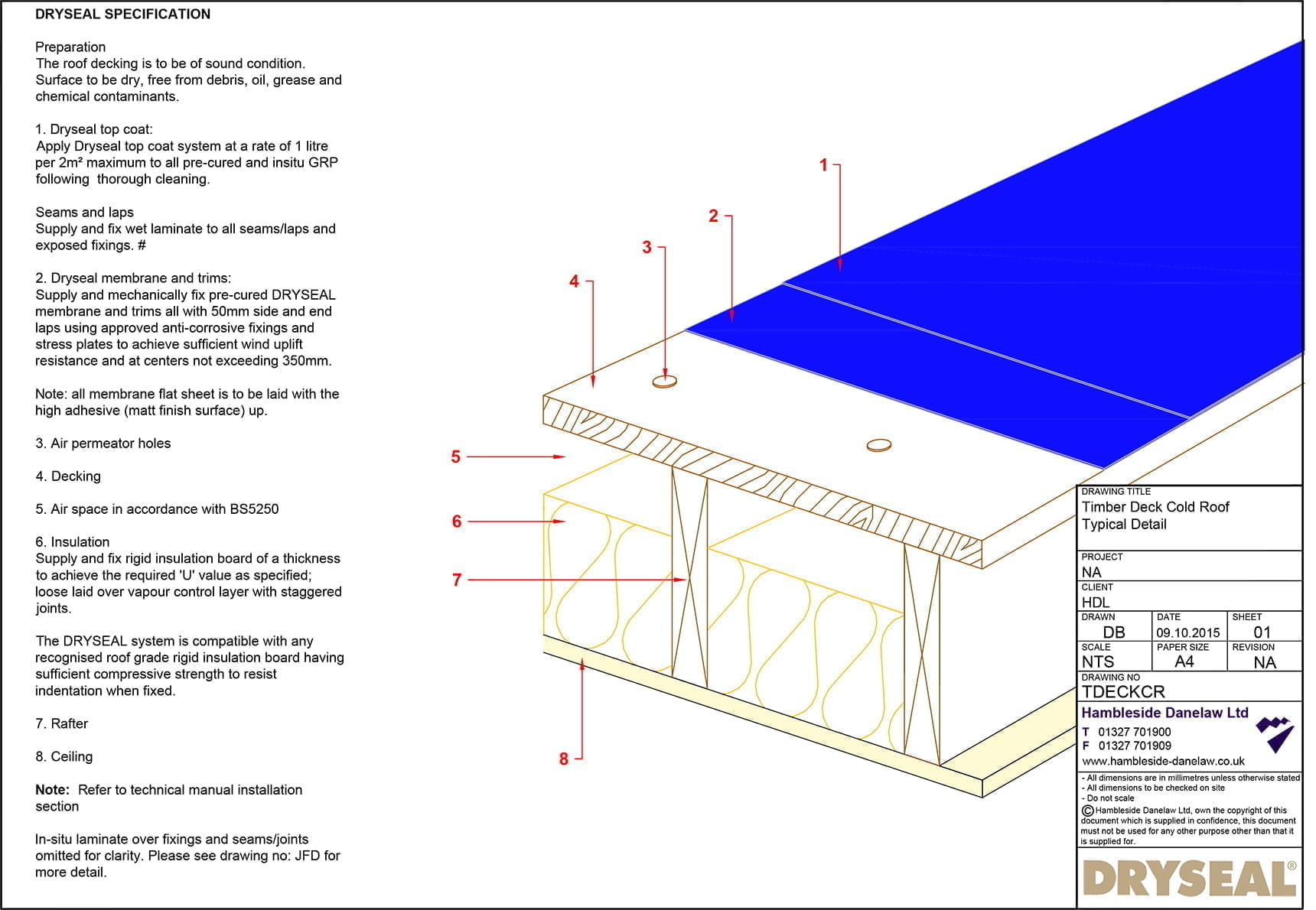Select callout marker 7 pointing at rafter
This screenshot has width=1316, height=910.
point(457,580)
